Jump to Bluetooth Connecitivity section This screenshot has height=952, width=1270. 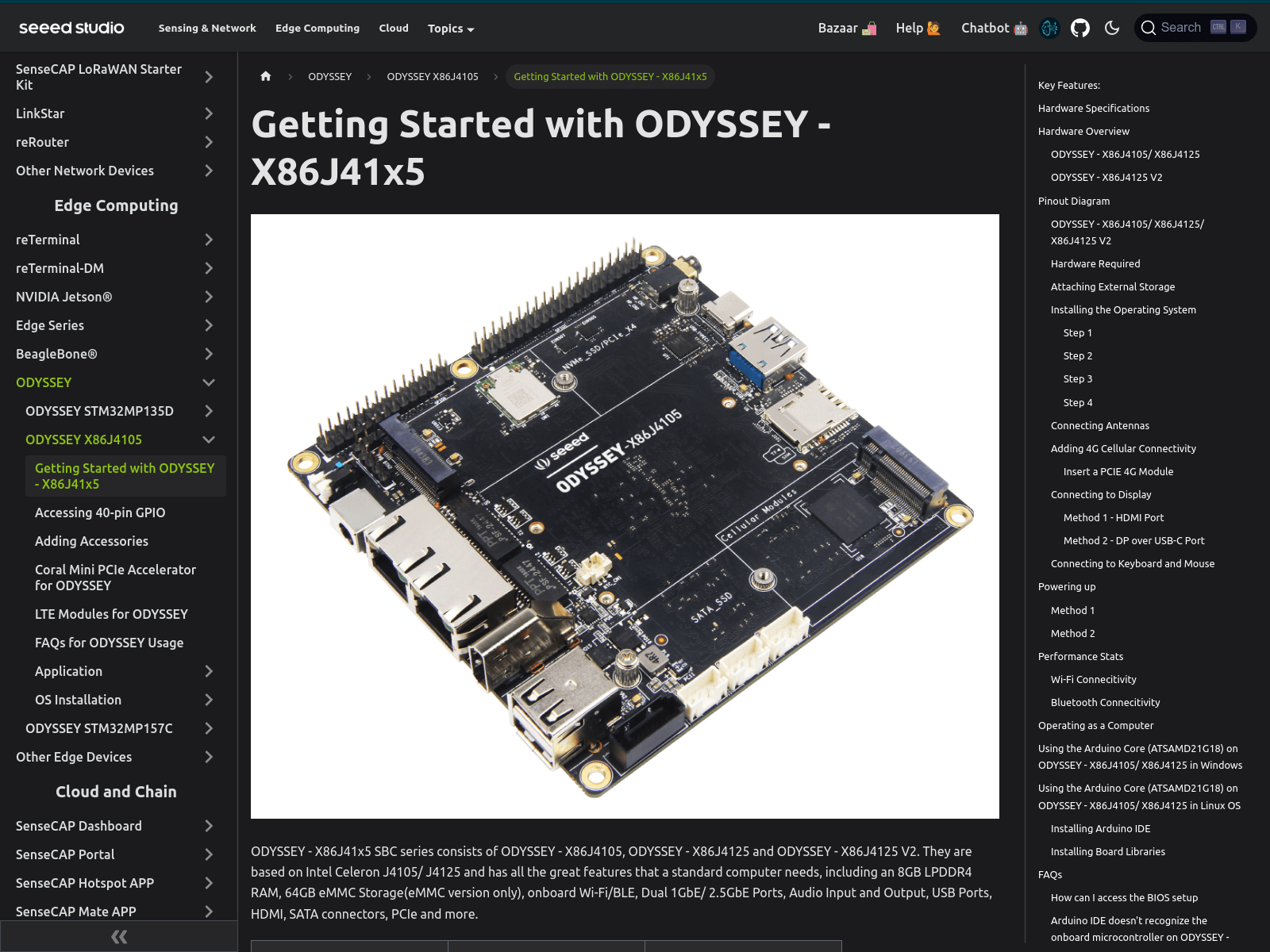click(x=1105, y=702)
